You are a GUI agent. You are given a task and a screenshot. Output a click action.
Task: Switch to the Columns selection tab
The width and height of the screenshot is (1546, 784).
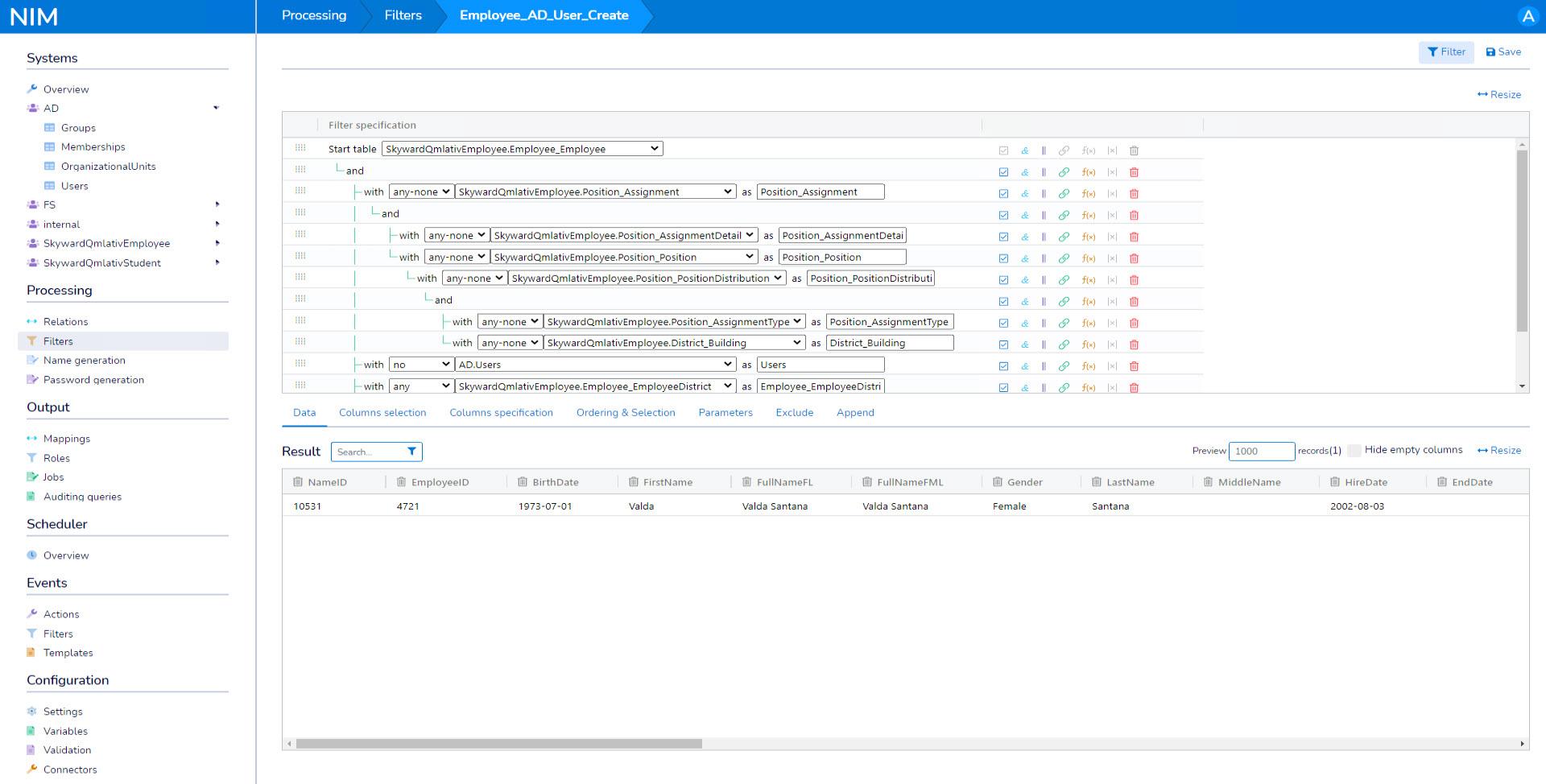(382, 412)
